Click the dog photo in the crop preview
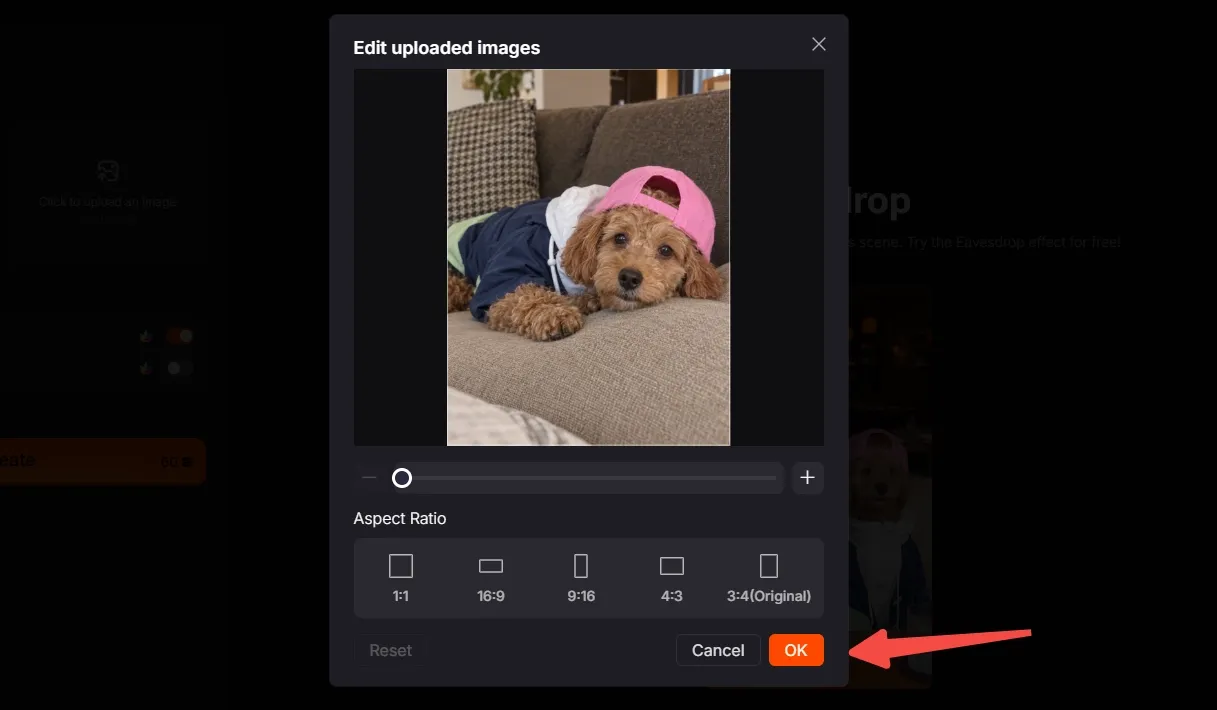Viewport: 1217px width, 710px height. pyautogui.click(x=588, y=257)
